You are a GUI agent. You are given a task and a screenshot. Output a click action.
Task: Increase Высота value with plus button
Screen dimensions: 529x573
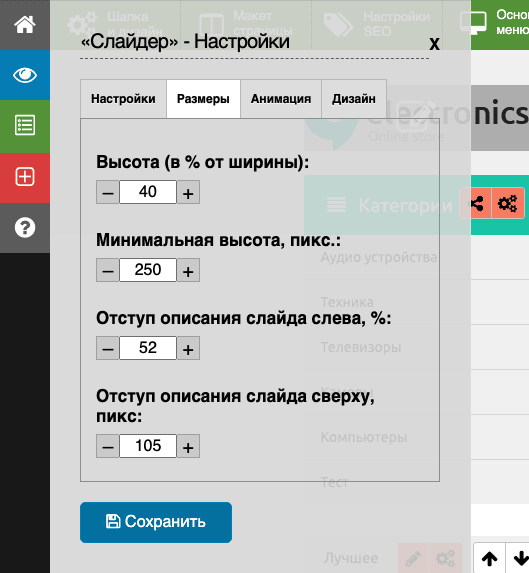point(188,192)
